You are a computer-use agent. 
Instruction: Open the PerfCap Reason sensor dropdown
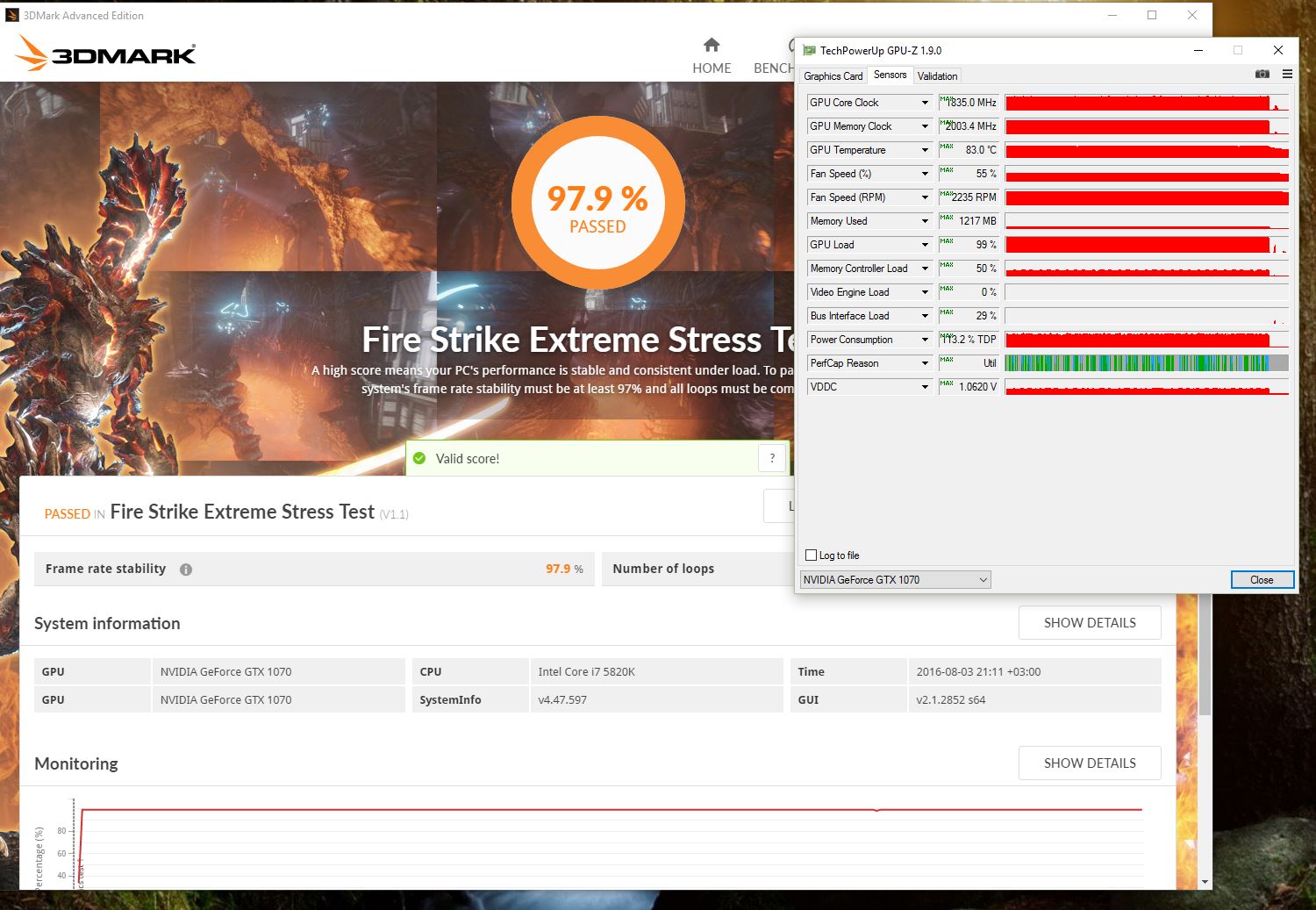click(x=925, y=363)
